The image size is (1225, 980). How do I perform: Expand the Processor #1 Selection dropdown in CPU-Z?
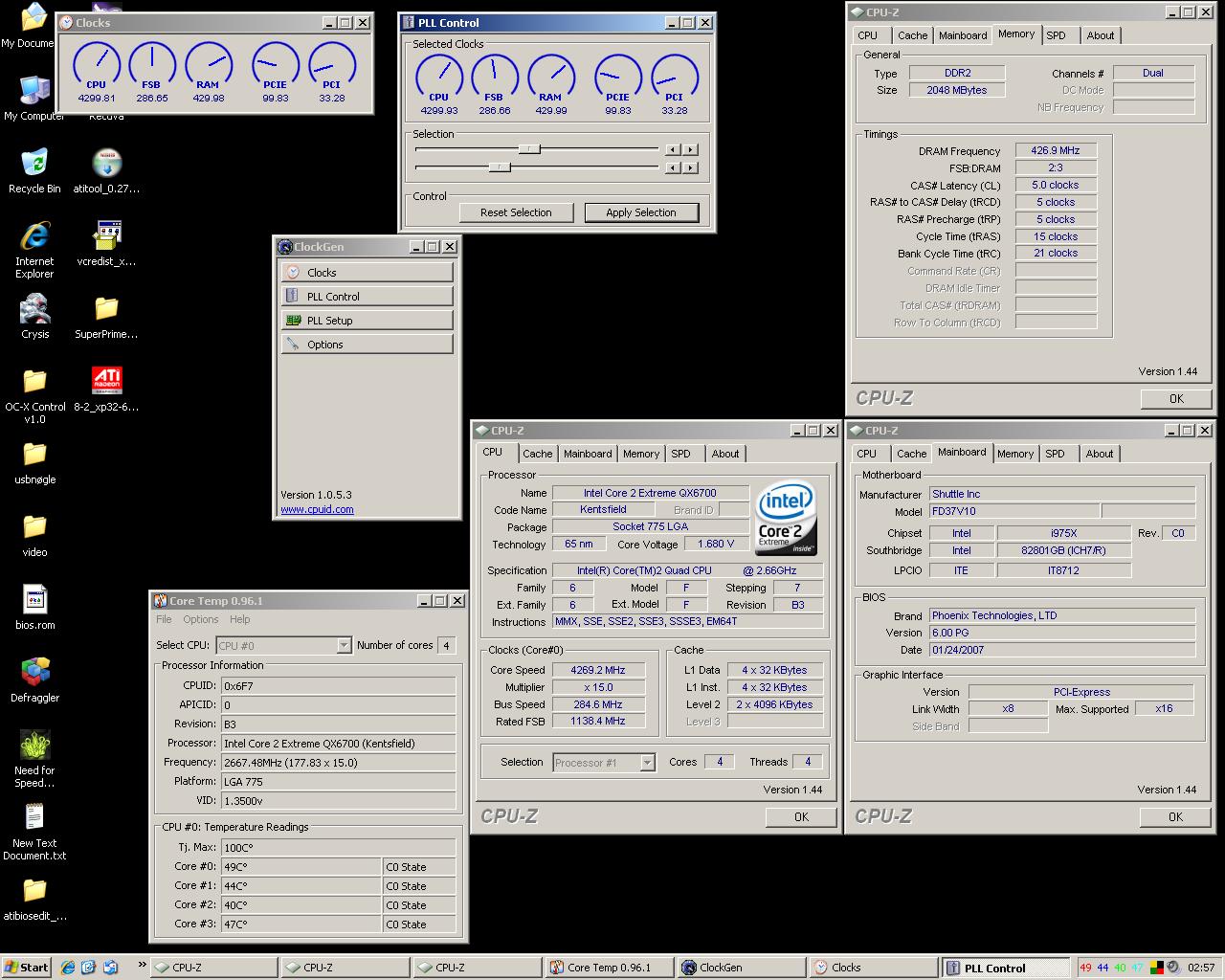tap(647, 763)
